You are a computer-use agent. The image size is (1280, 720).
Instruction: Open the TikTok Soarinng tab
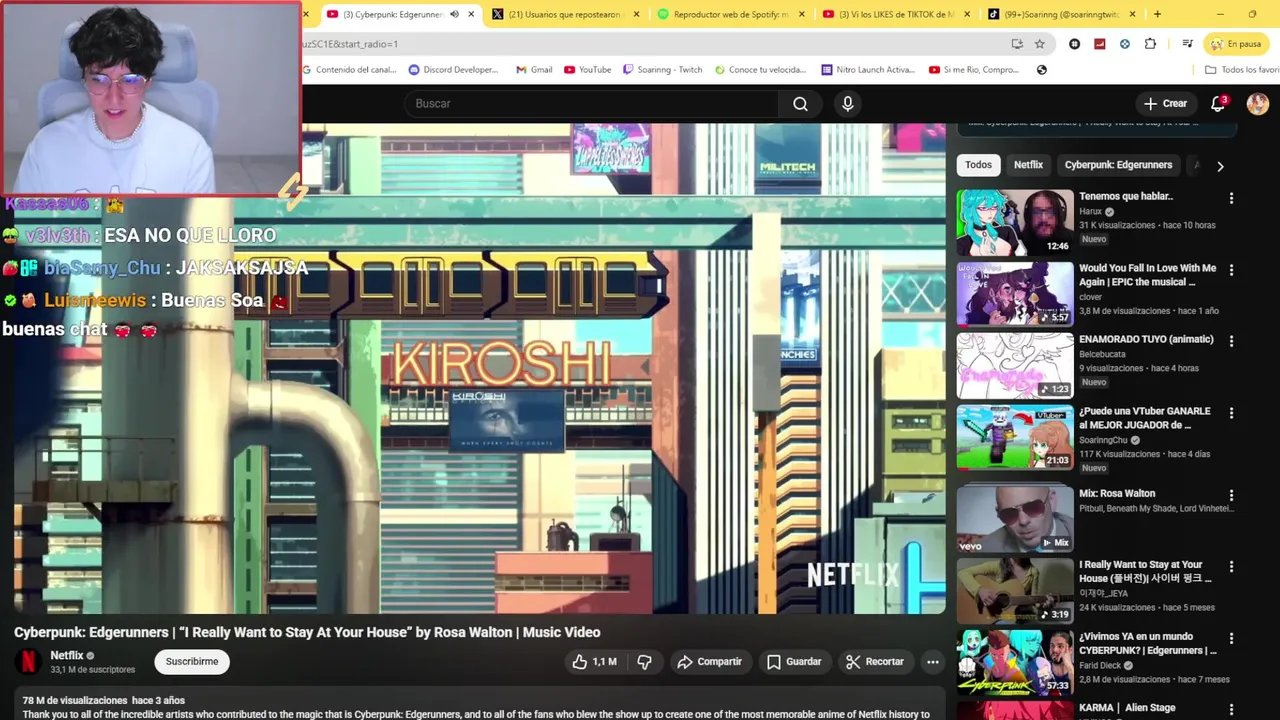1060,14
